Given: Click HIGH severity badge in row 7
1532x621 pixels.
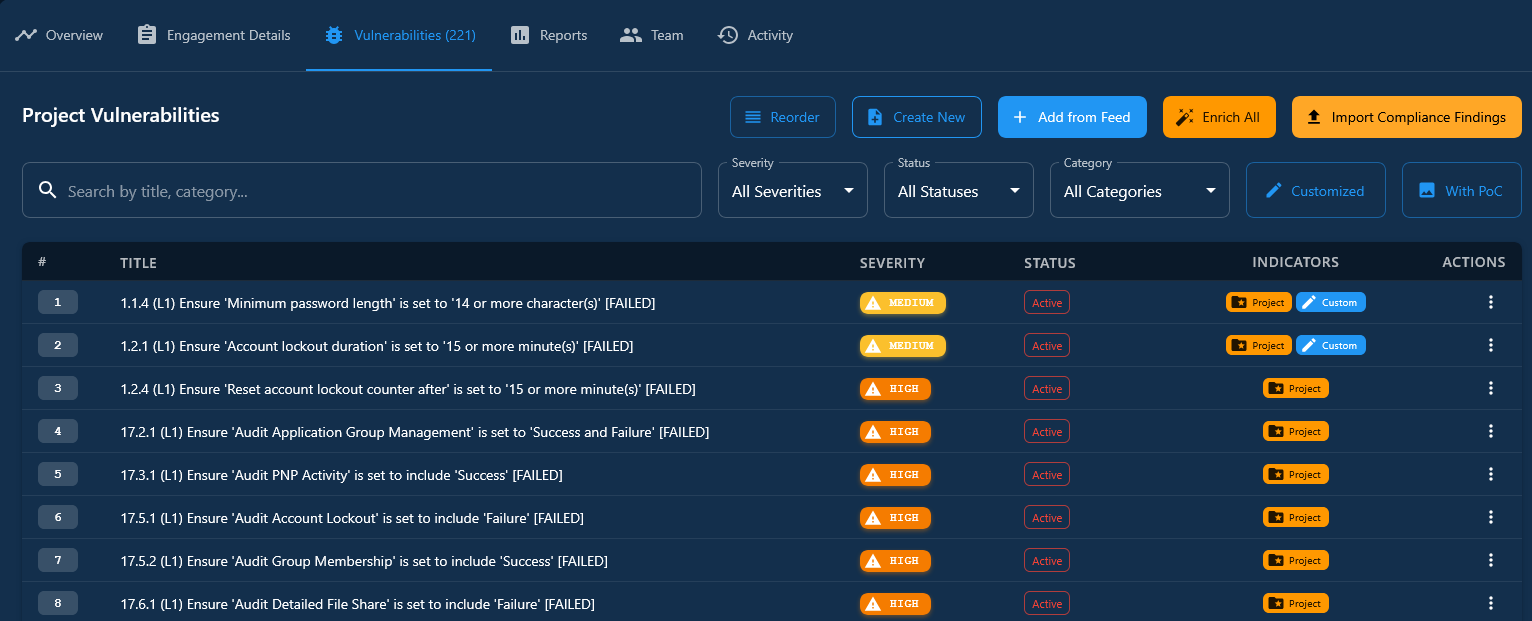Looking at the screenshot, I should click(895, 560).
